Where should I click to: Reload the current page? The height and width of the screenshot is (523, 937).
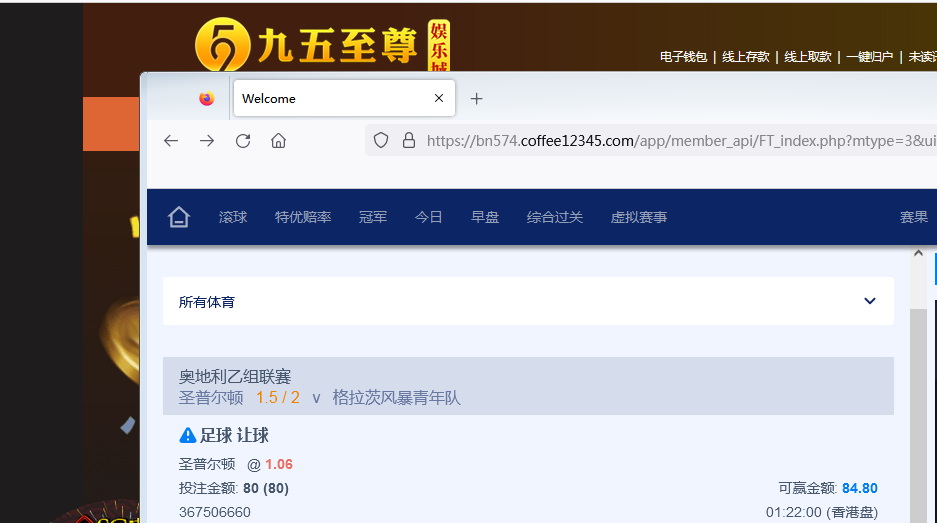pyautogui.click(x=243, y=140)
